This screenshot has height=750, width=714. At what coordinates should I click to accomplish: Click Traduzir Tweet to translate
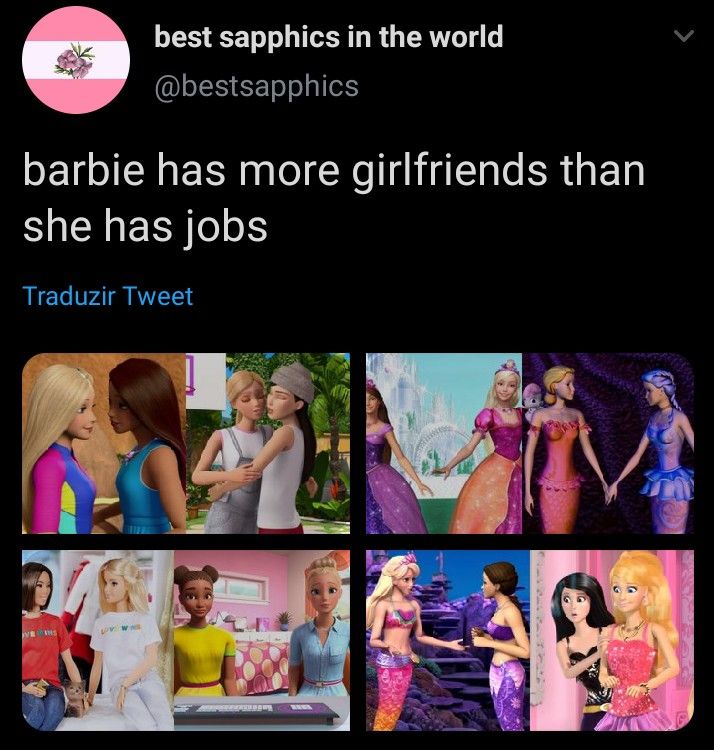(x=108, y=296)
